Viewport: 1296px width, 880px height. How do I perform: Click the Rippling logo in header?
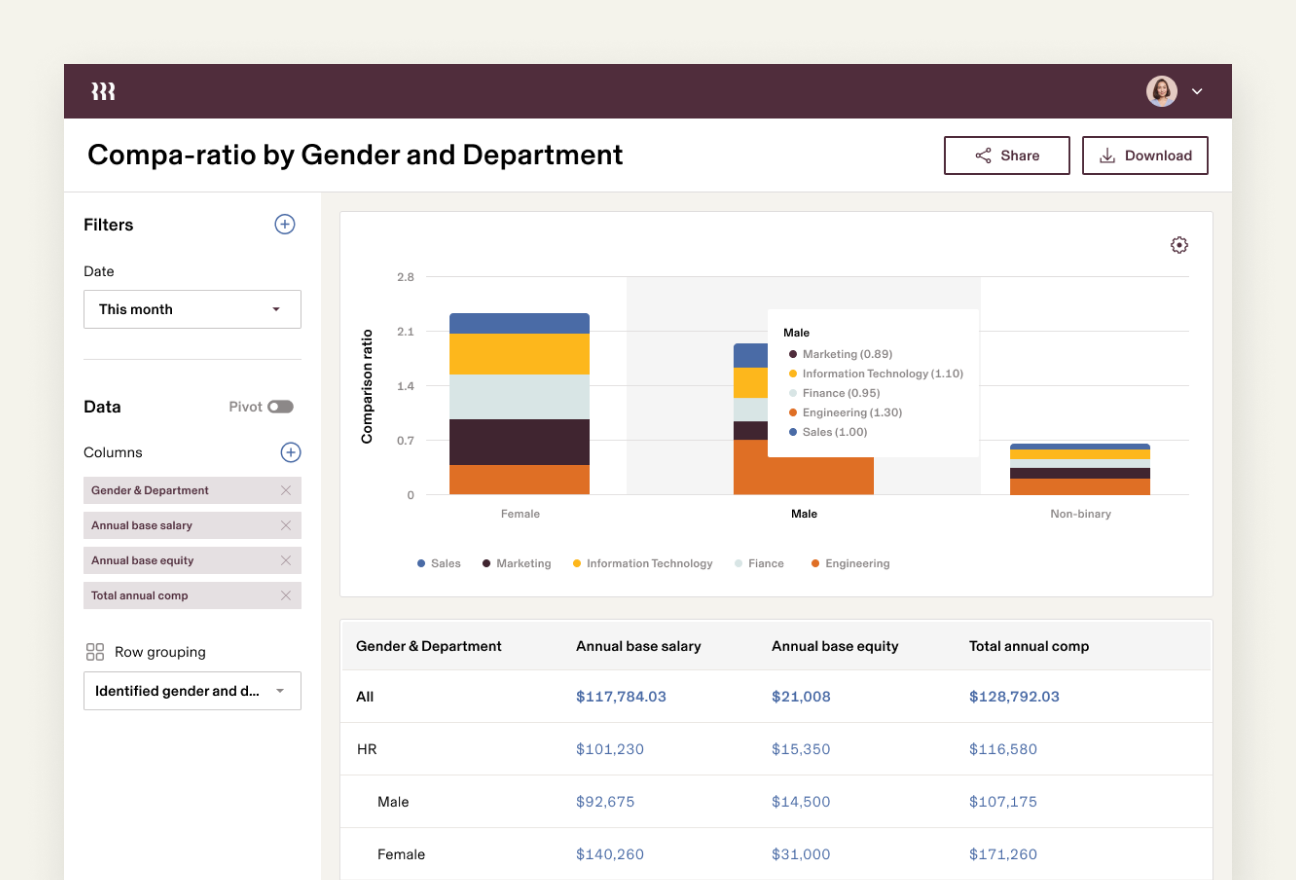point(103,92)
